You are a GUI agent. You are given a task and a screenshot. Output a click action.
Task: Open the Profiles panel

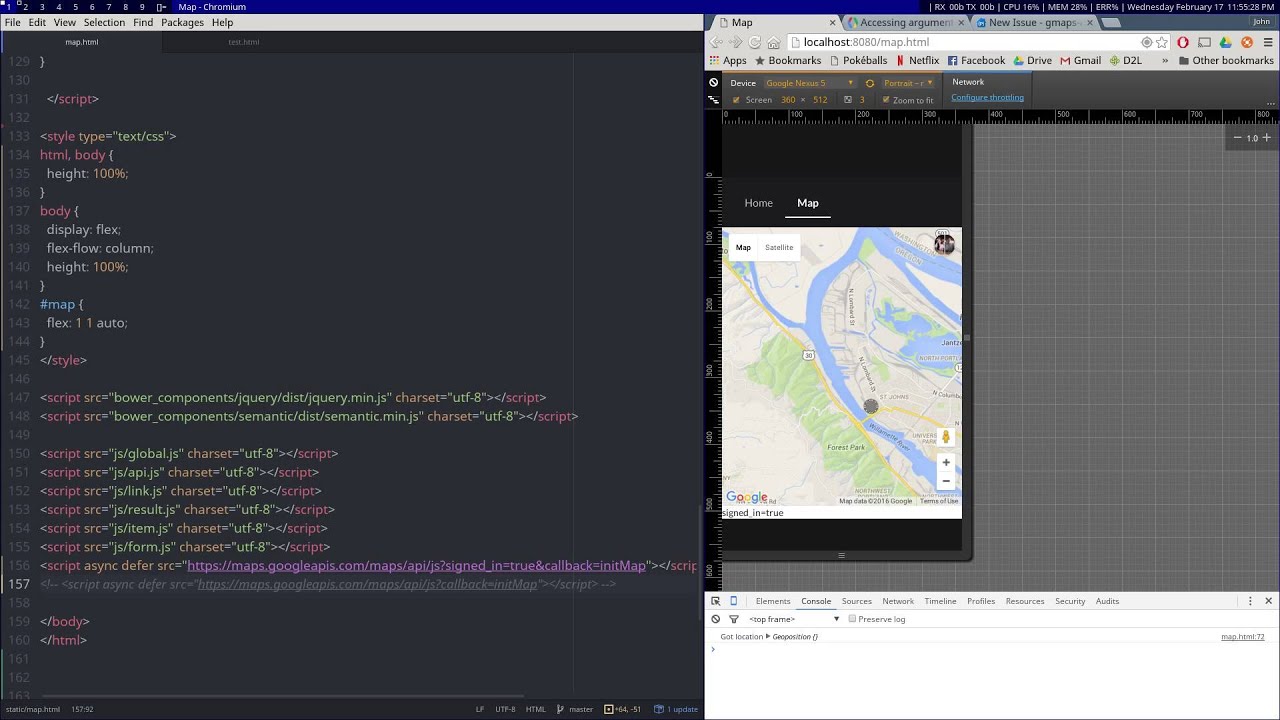pyautogui.click(x=981, y=601)
